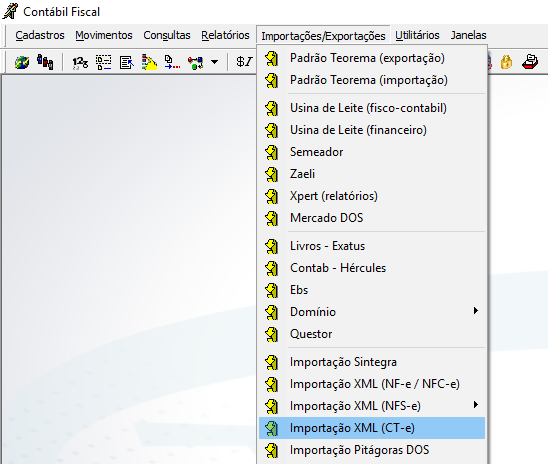Click the three people figures toolbar icon

(x=45, y=62)
